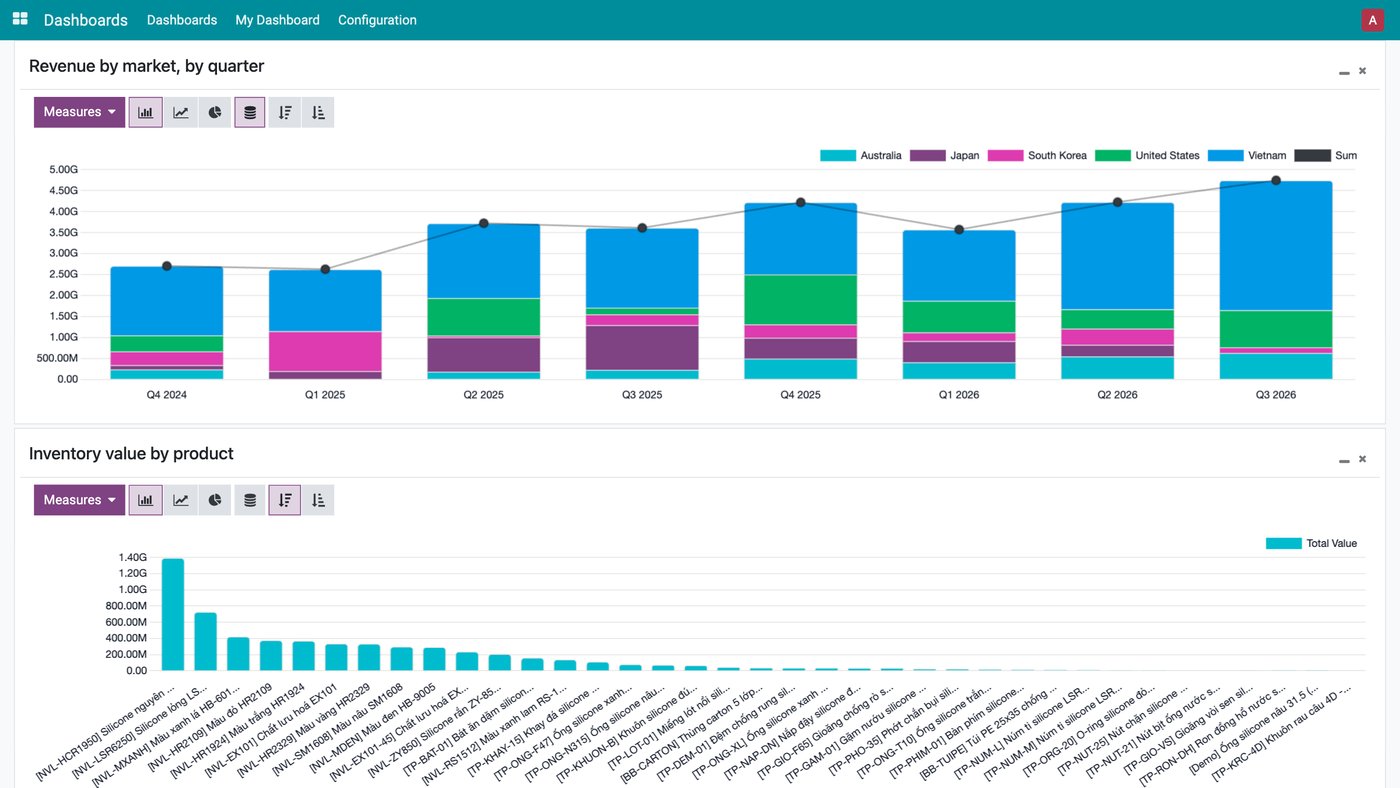Open the apps grid home menu icon
Image resolution: width=1400 pixels, height=788 pixels.
coord(20,19)
